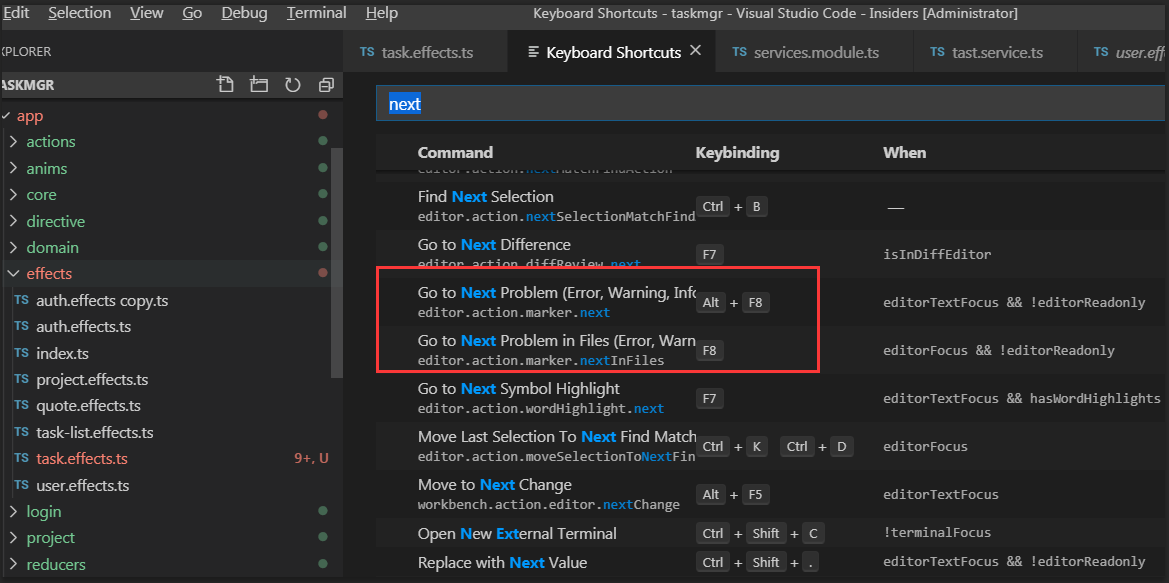
Task: Open the Debug menu
Action: pos(245,13)
